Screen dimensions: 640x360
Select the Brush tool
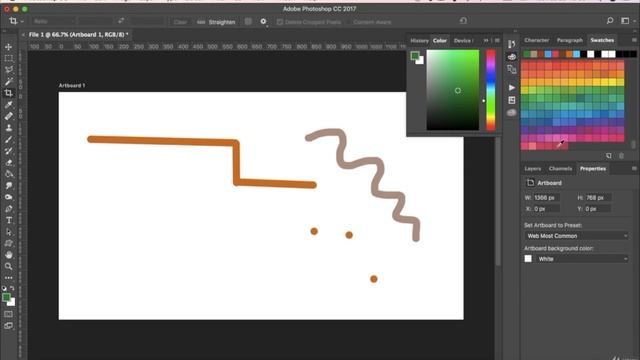click(9, 139)
